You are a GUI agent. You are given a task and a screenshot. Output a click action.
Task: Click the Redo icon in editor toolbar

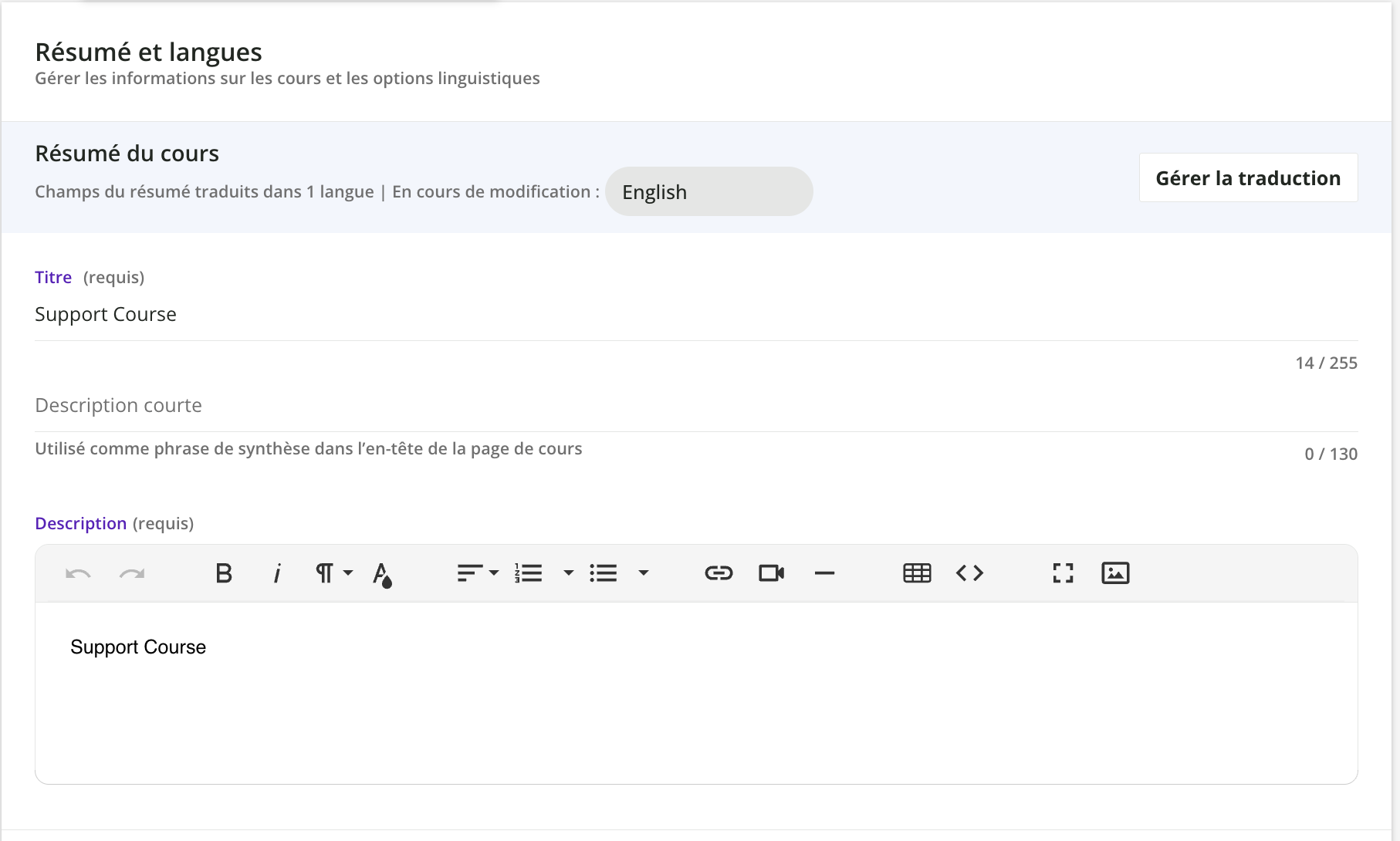pos(132,573)
